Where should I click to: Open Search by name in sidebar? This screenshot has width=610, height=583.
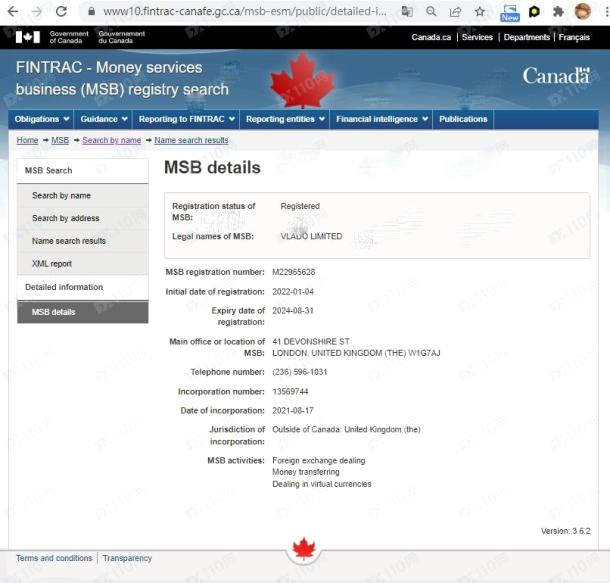click(83, 196)
